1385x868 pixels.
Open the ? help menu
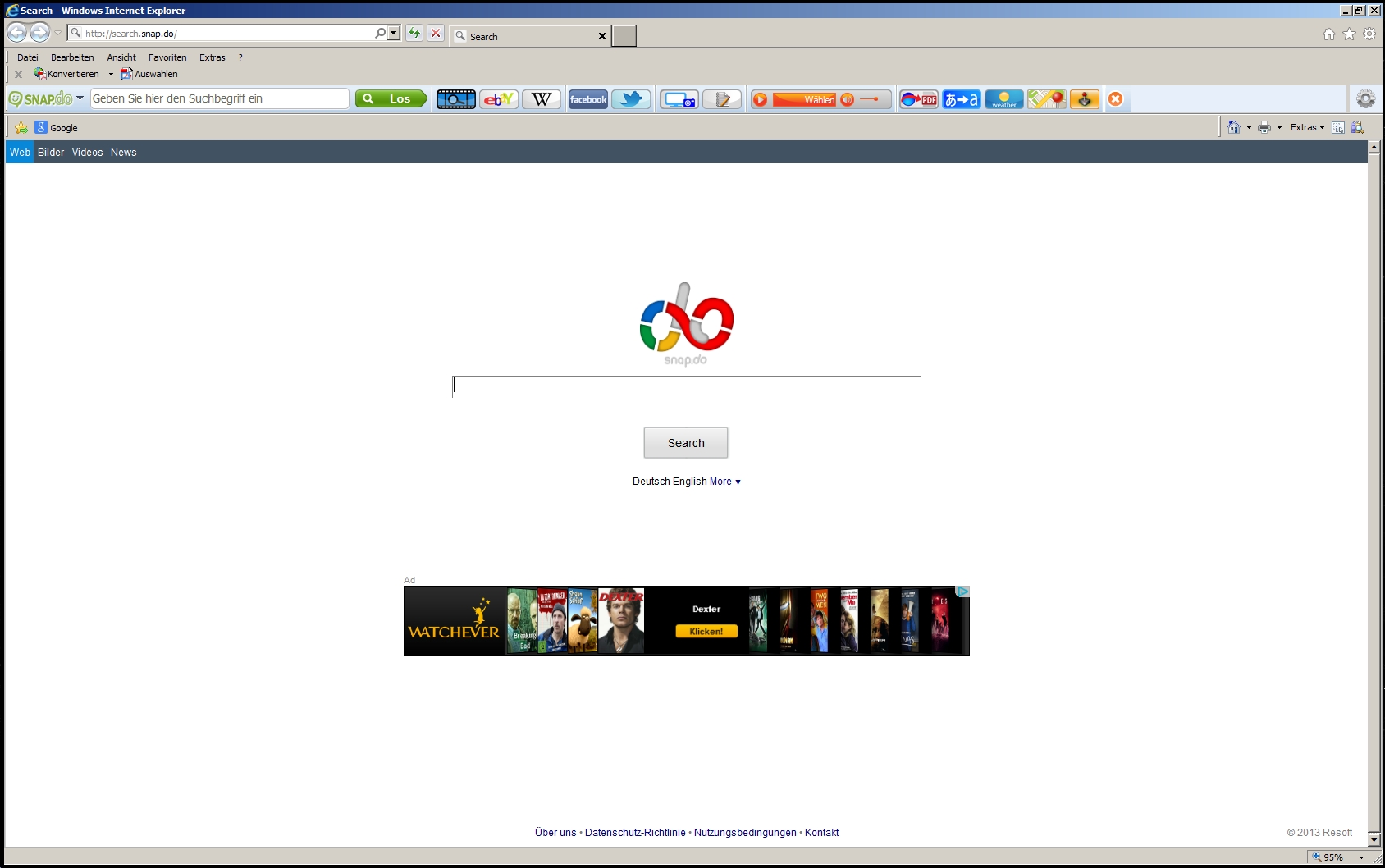[x=240, y=57]
